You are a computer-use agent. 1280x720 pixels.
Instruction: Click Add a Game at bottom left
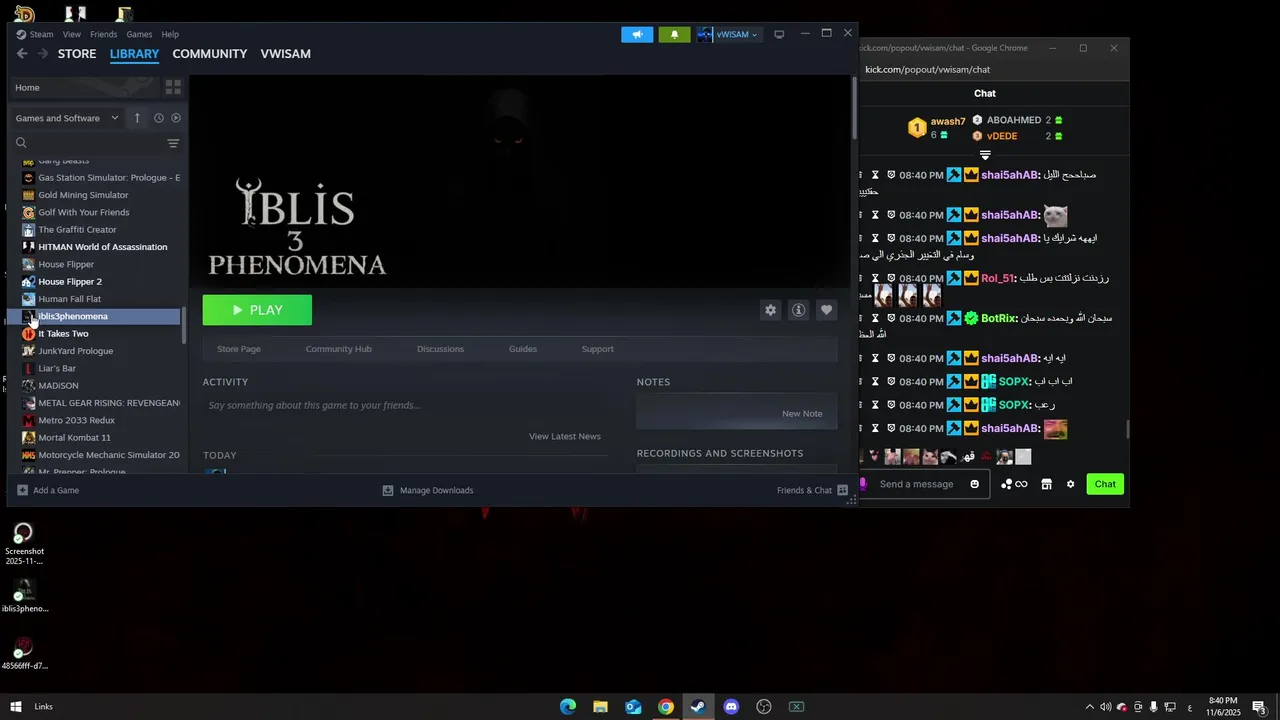click(48, 491)
